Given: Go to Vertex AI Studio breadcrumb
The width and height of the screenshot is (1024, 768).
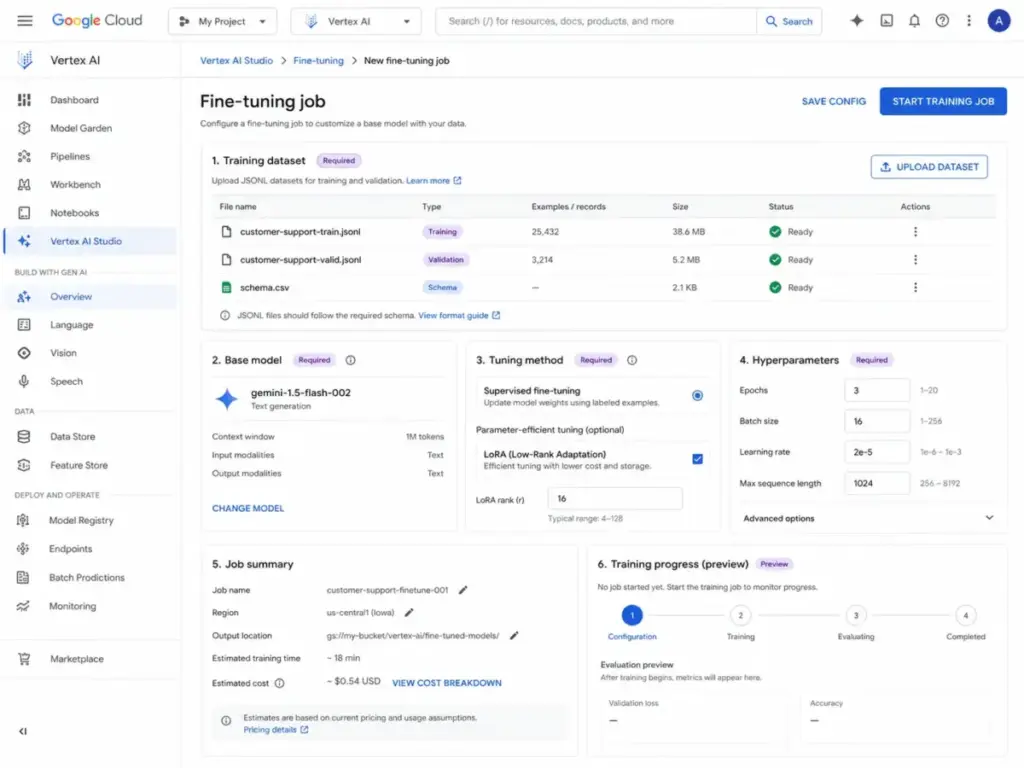Looking at the screenshot, I should point(236,60).
